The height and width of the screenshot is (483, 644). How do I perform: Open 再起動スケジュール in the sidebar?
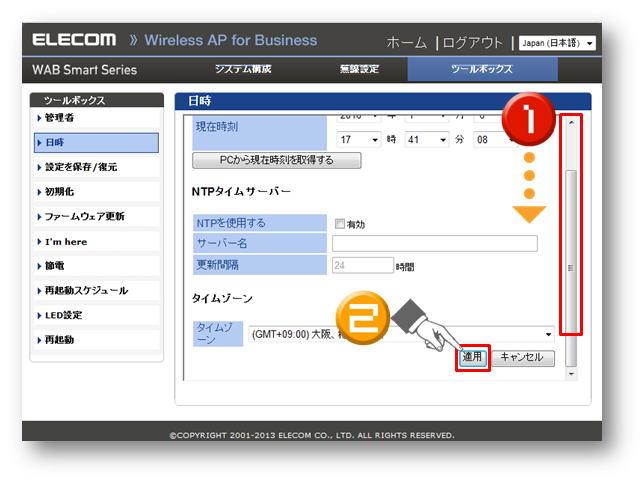(97, 290)
